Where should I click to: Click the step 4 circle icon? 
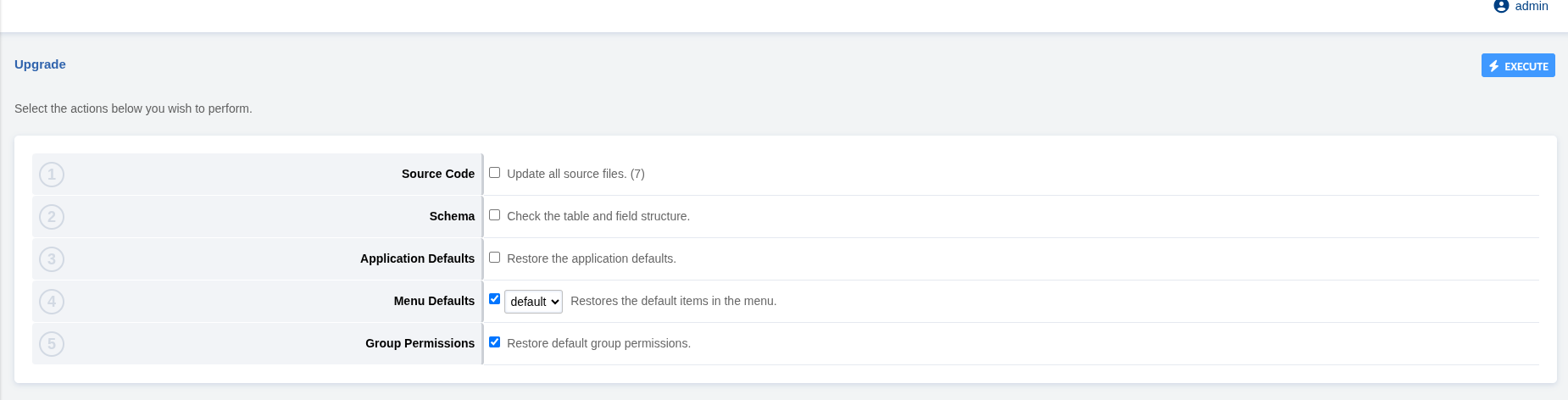[52, 302]
